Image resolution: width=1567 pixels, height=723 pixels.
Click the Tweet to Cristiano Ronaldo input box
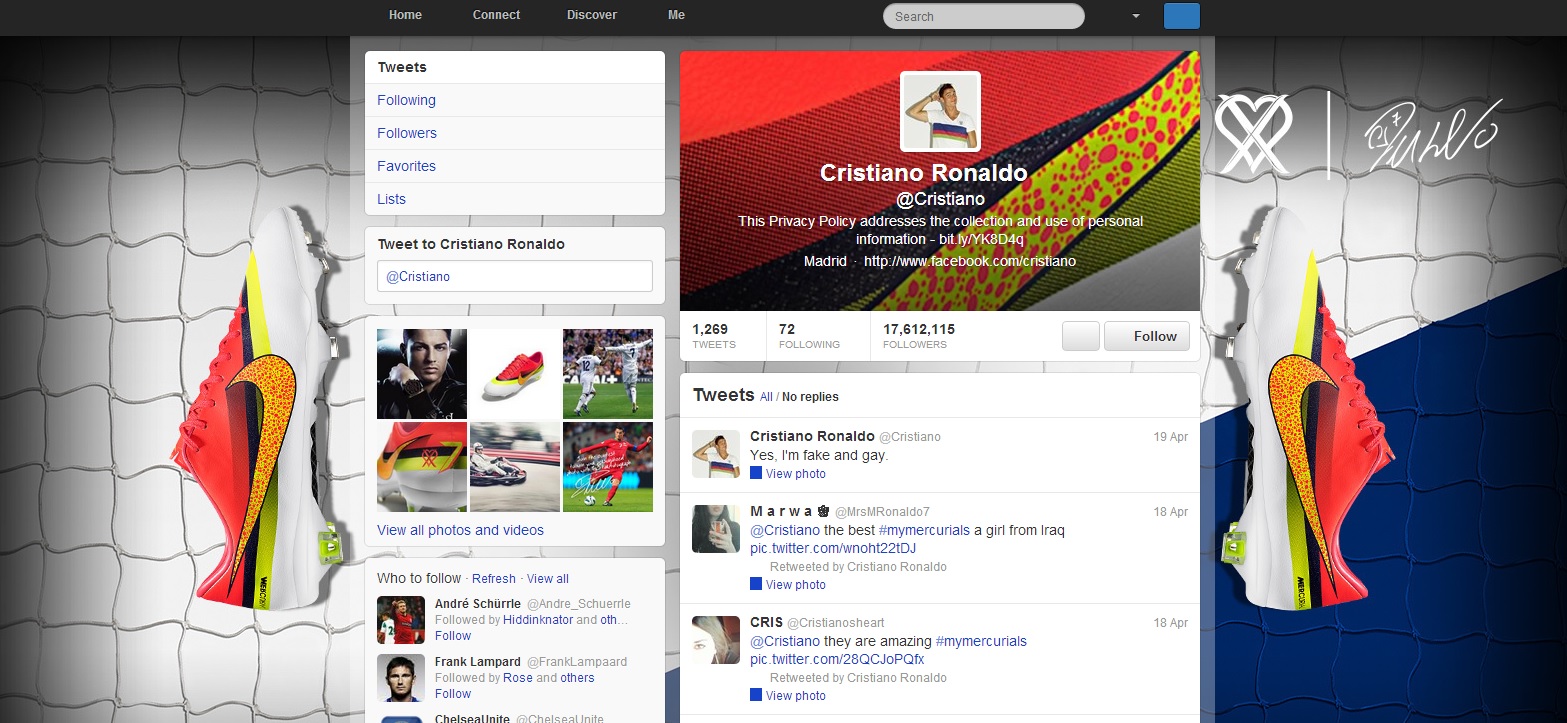pos(515,276)
